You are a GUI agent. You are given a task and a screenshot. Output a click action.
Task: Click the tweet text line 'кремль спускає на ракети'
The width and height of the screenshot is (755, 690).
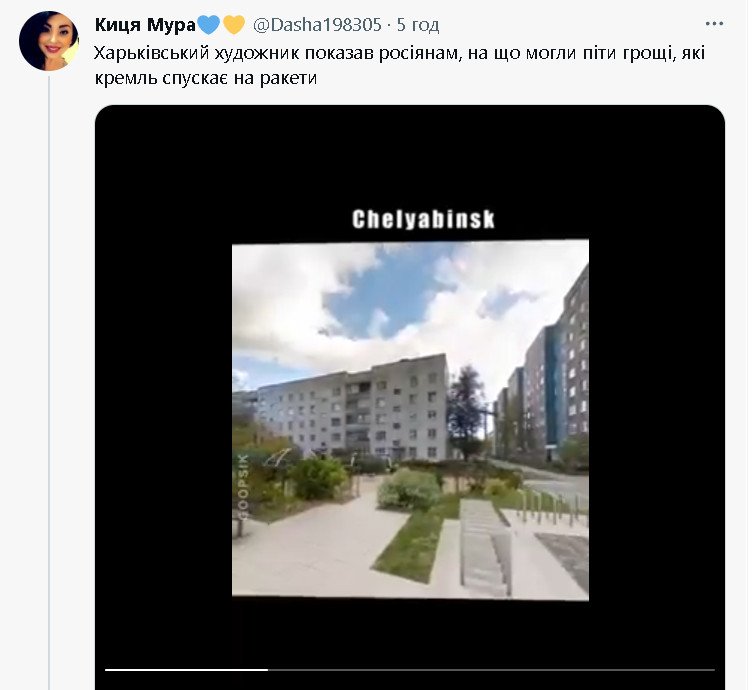click(x=206, y=78)
